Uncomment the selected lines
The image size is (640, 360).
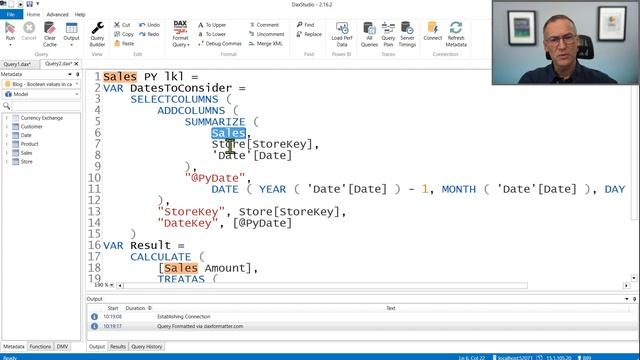click(267, 34)
